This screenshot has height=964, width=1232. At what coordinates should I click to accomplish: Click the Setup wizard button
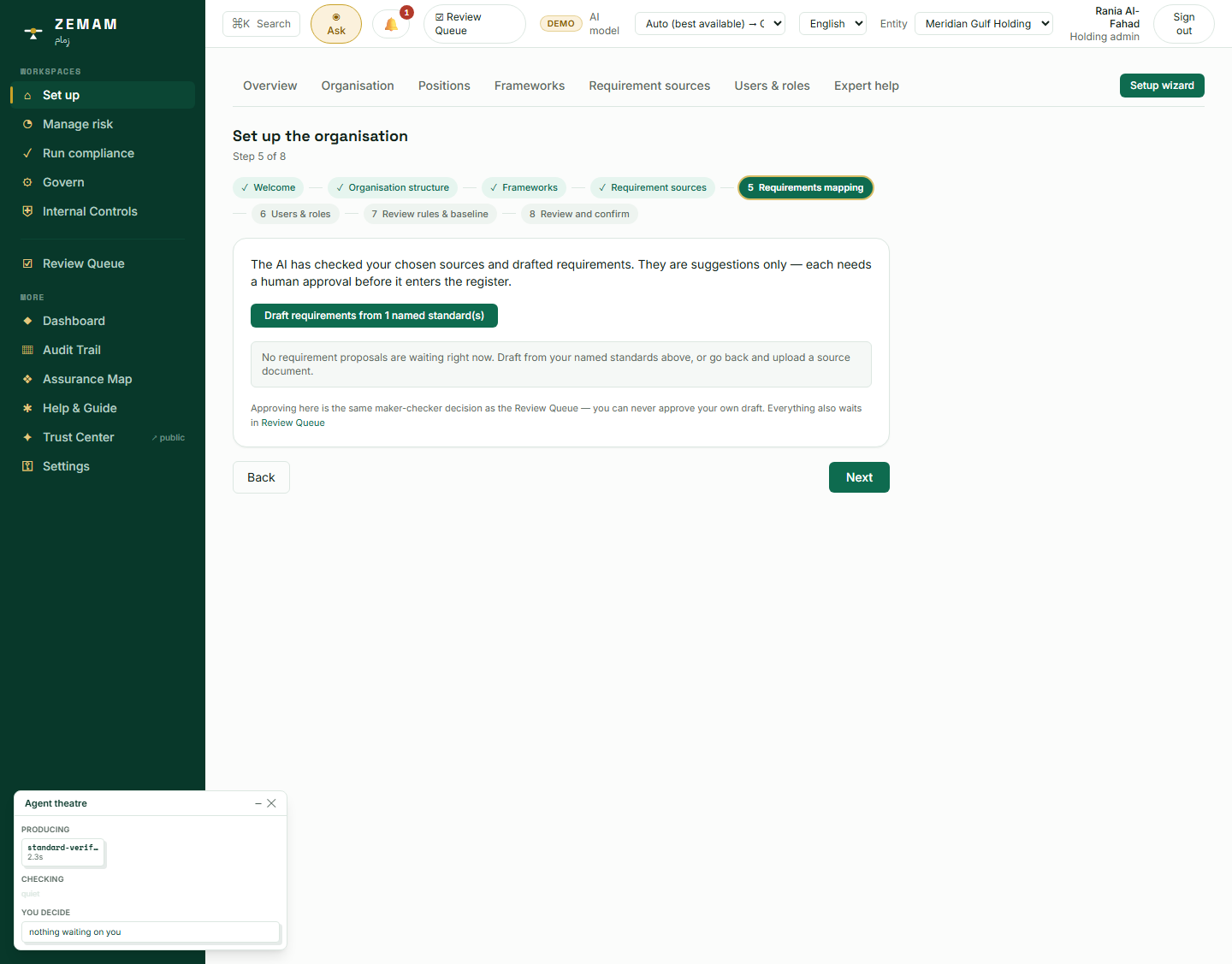(x=1162, y=86)
